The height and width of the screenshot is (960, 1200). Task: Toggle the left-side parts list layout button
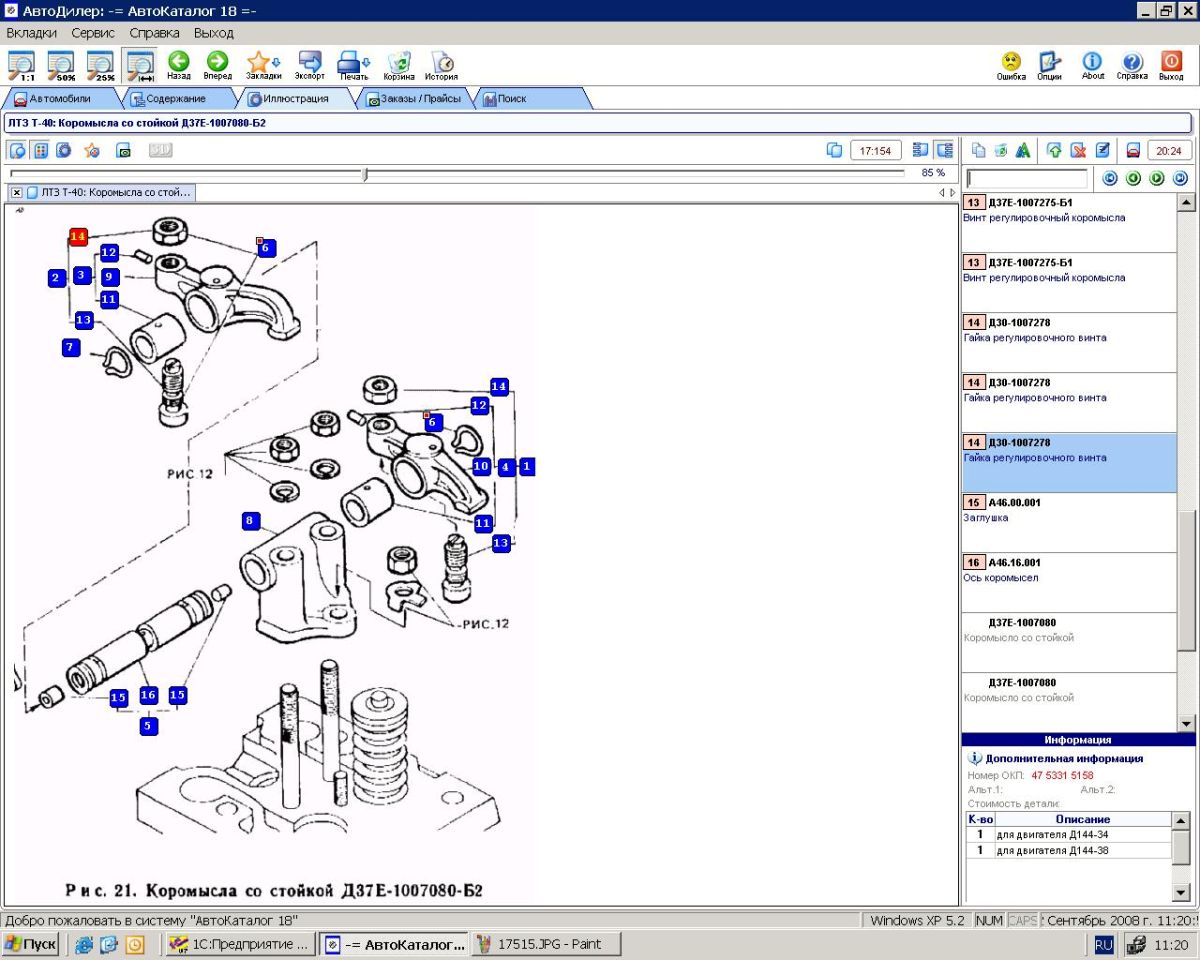pyautogui.click(x=920, y=150)
